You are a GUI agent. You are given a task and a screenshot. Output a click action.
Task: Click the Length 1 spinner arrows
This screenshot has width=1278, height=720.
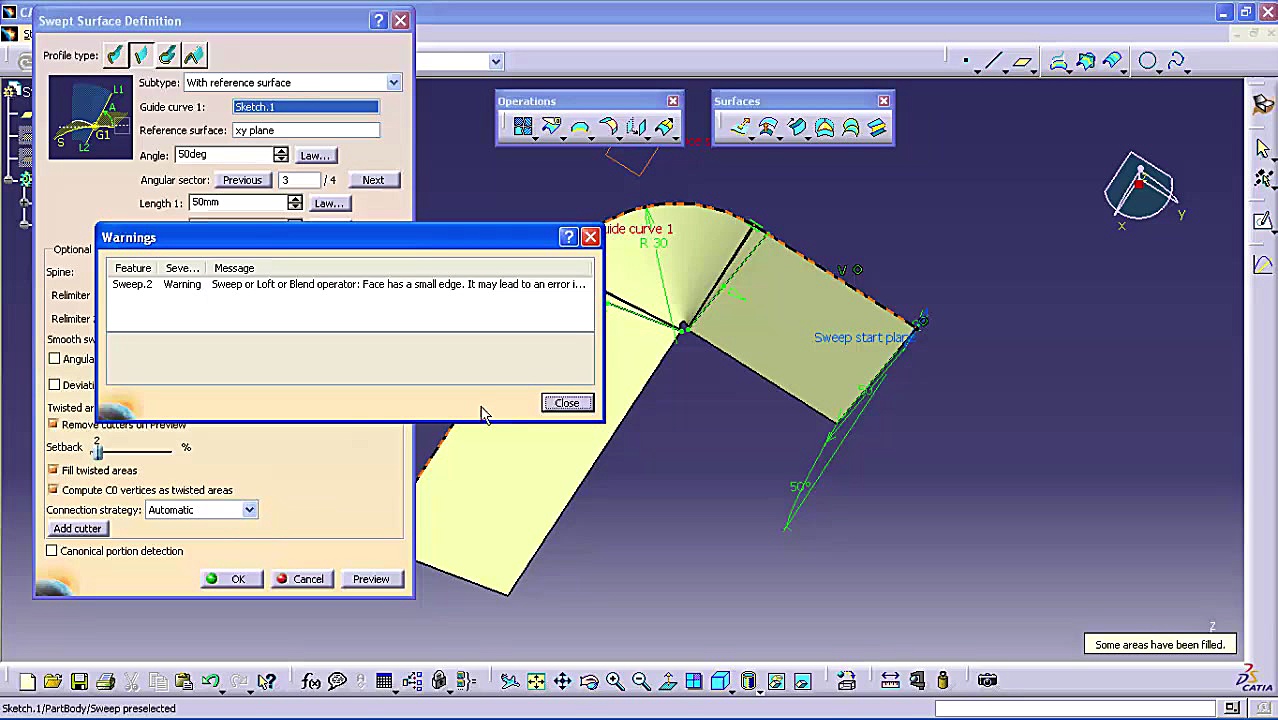point(295,203)
